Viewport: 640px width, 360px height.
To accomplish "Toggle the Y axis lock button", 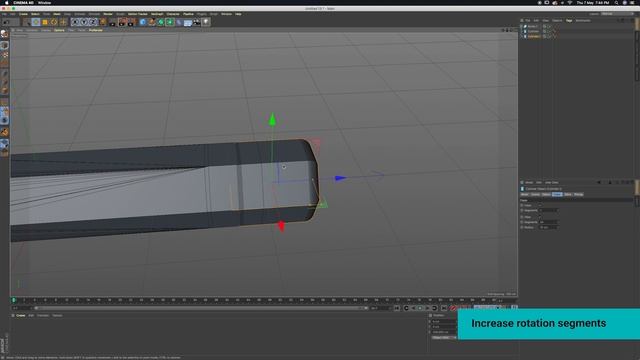I will (x=84, y=22).
